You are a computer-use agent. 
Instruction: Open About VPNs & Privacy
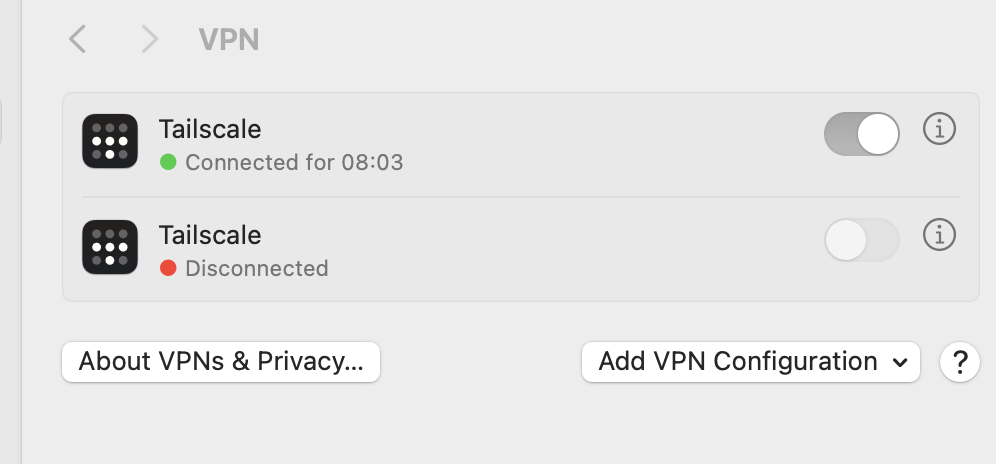[220, 362]
